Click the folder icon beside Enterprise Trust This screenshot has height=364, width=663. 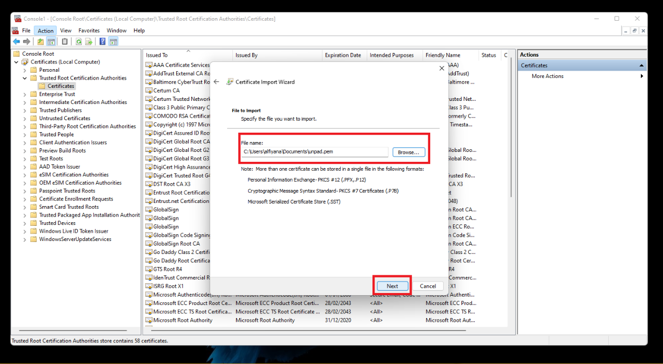34,94
